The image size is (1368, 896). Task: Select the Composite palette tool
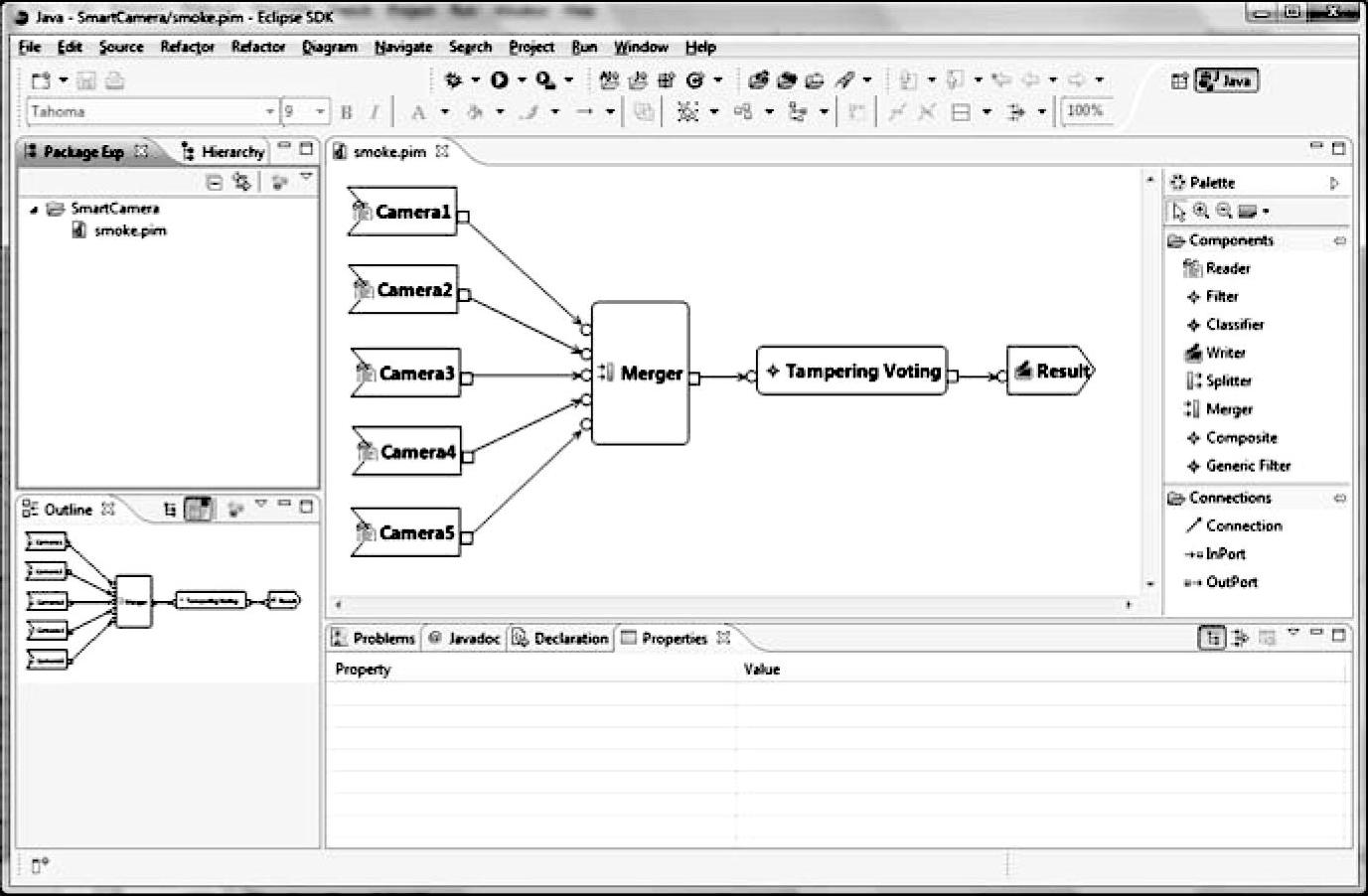[1231, 438]
